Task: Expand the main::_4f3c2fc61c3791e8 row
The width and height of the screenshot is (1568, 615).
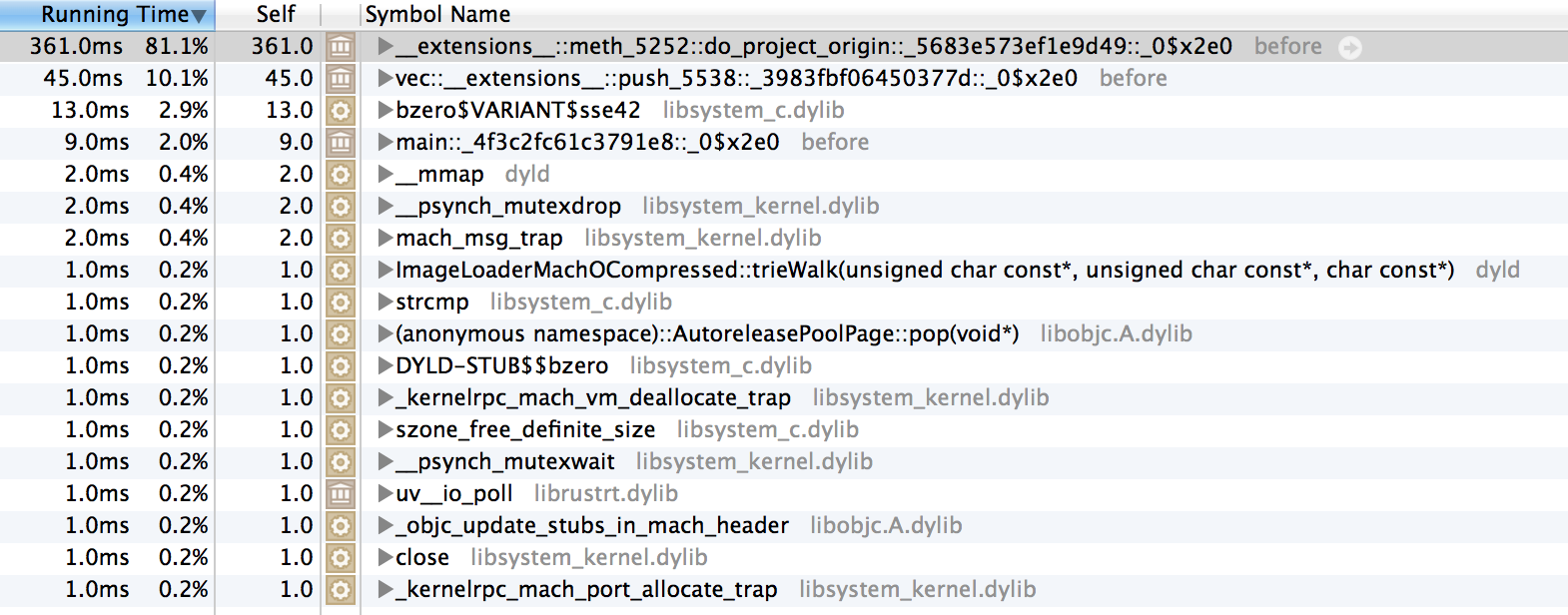Action: pos(385,142)
